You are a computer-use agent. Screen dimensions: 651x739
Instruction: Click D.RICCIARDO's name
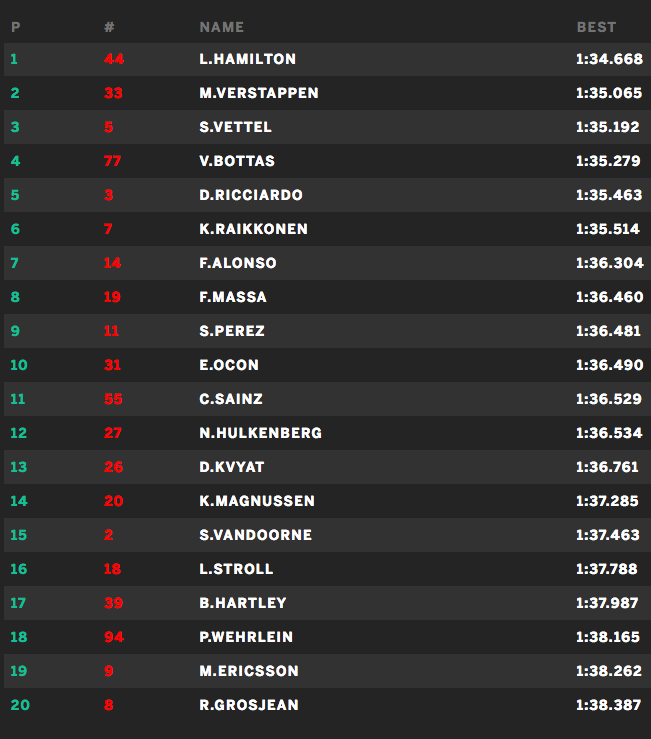250,195
